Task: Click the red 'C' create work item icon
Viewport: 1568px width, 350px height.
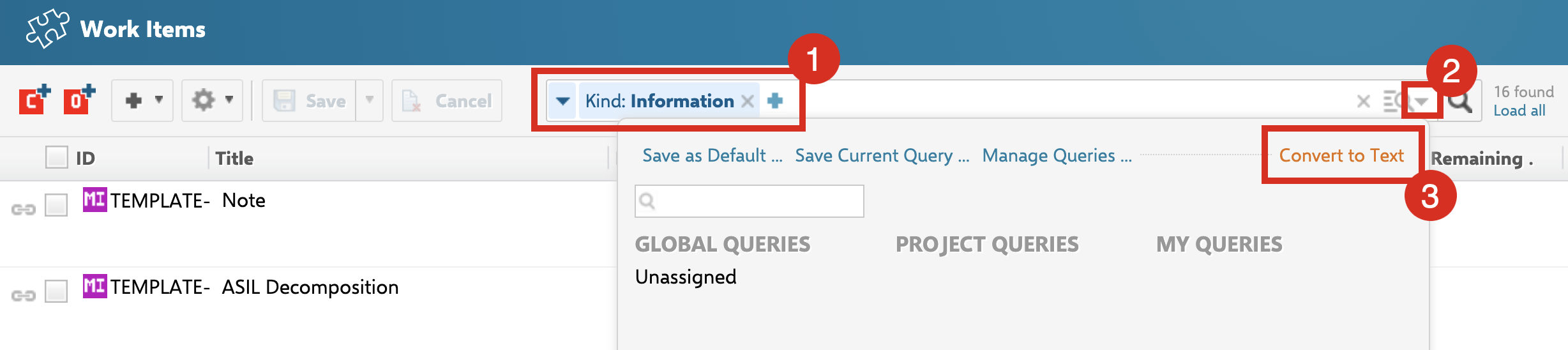Action: point(34,100)
